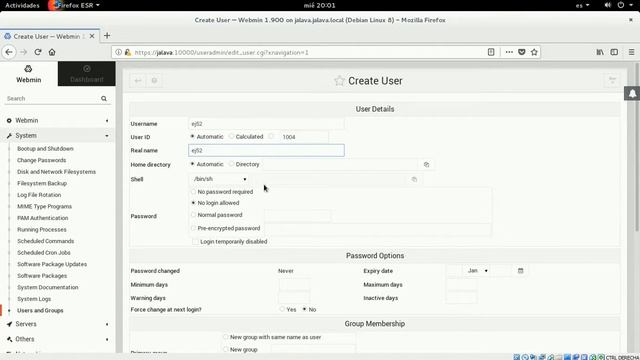The image size is (640, 360).
Task: Select Automatic home directory radio
Action: click(192, 164)
